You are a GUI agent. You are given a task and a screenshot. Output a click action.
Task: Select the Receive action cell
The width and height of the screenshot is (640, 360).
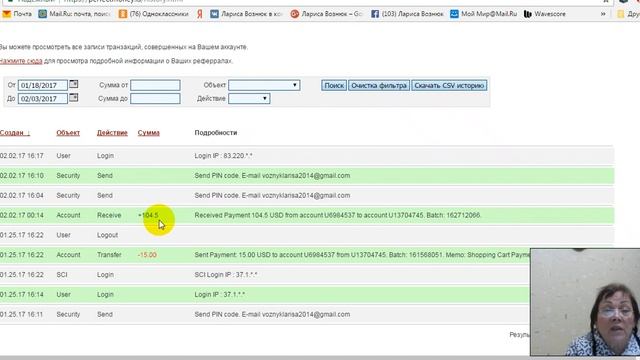(109, 215)
